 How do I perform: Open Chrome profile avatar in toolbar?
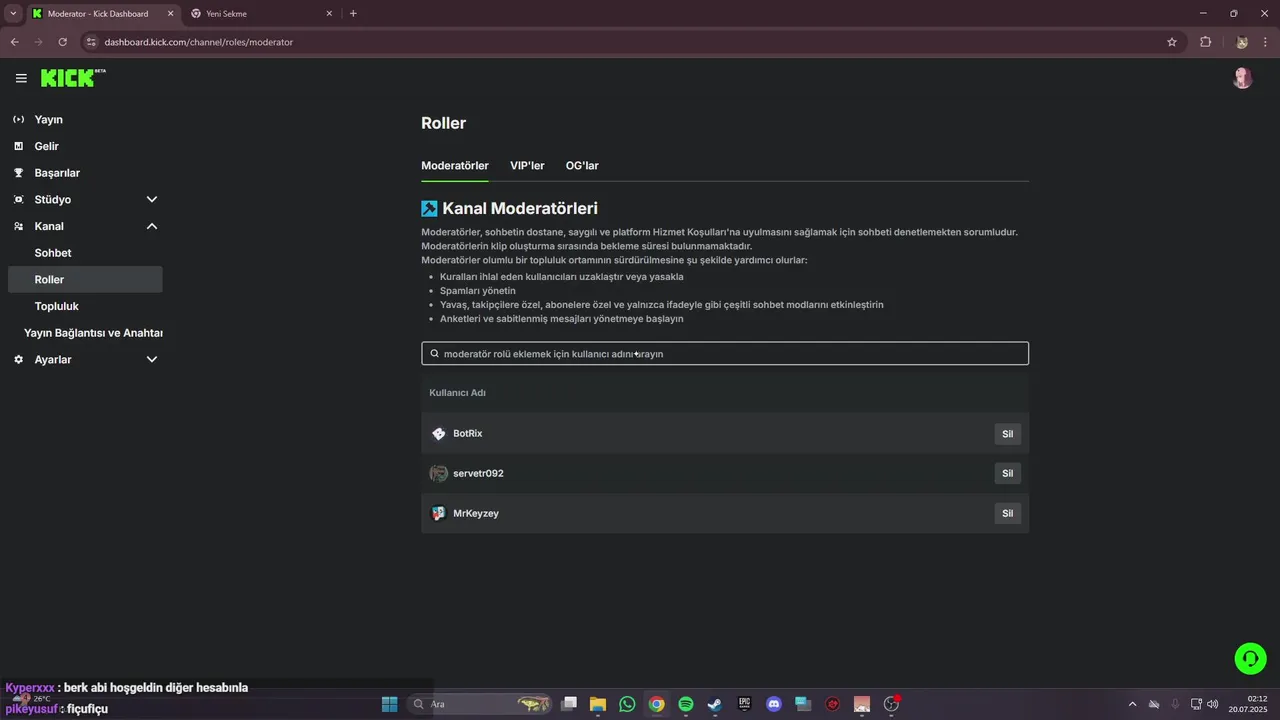(x=1242, y=42)
